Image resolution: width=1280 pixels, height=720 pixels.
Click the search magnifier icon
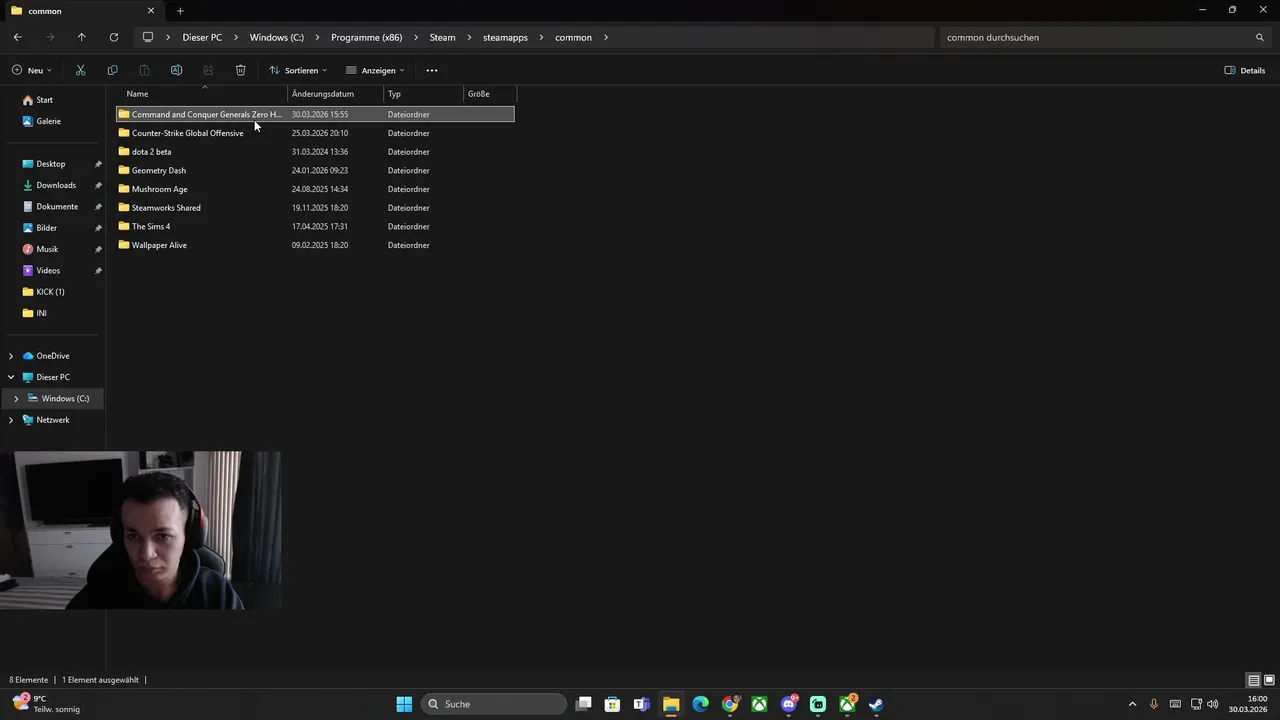1260,37
